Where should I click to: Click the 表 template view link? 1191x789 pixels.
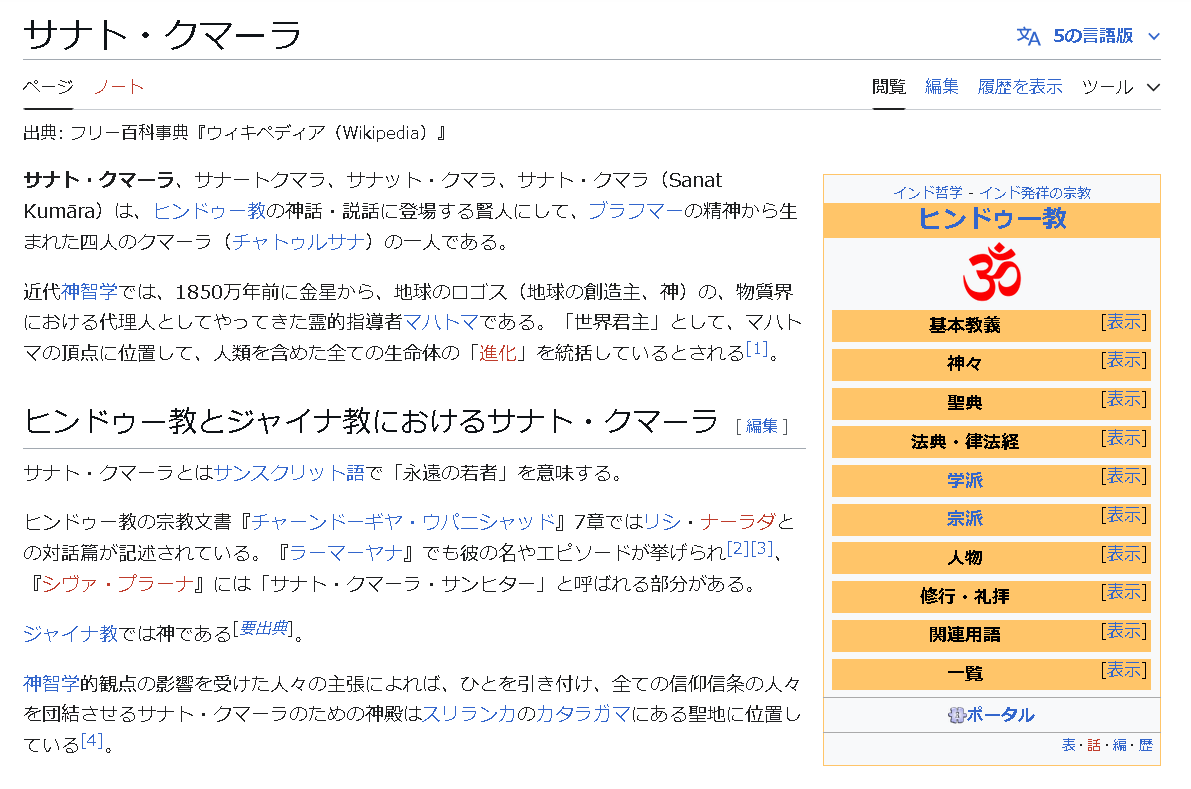1069,745
